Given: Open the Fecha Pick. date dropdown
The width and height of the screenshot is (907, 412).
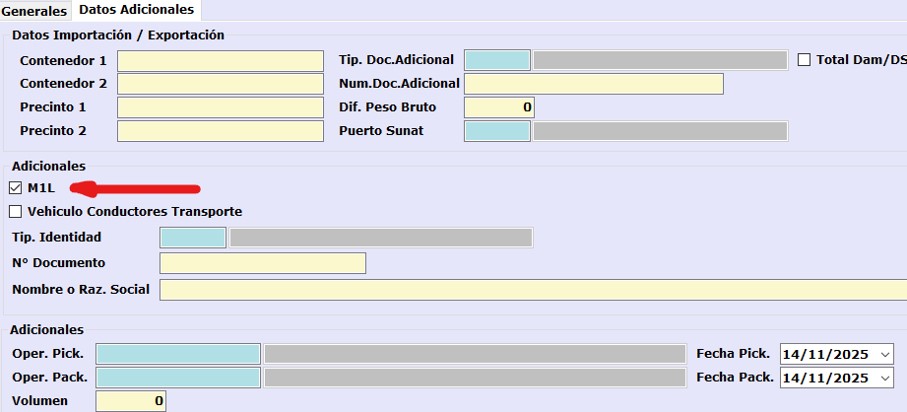Looking at the screenshot, I should point(884,354).
